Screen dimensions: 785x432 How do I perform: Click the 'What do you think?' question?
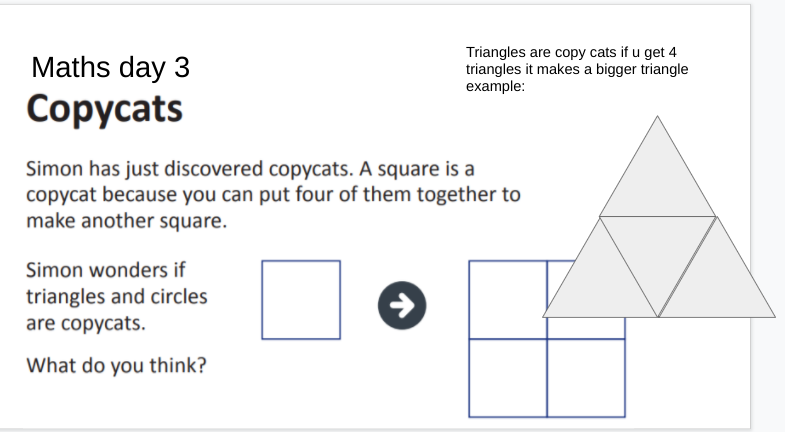point(116,365)
